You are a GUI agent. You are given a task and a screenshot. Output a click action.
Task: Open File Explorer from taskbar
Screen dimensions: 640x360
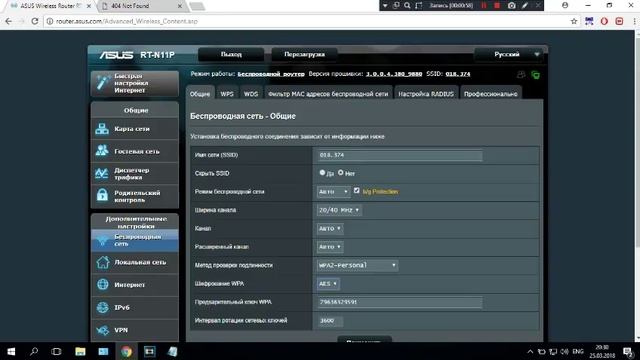click(80, 351)
